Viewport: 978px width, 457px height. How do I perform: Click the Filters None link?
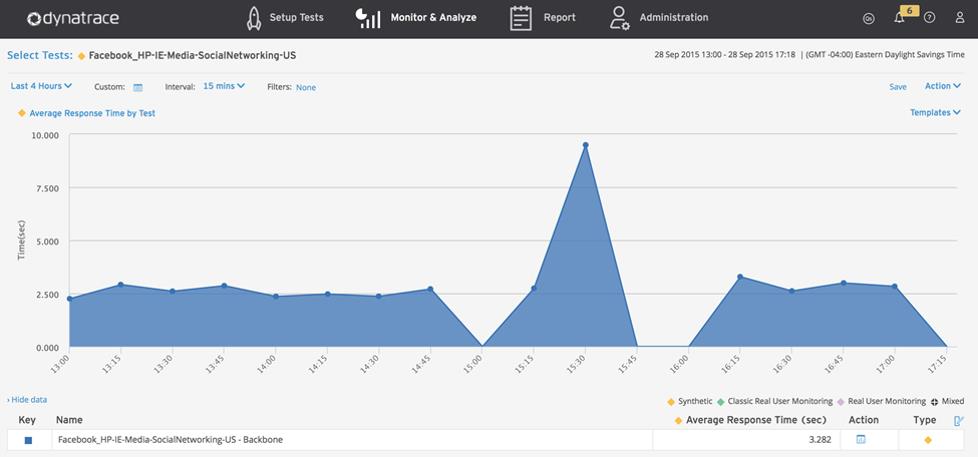305,88
